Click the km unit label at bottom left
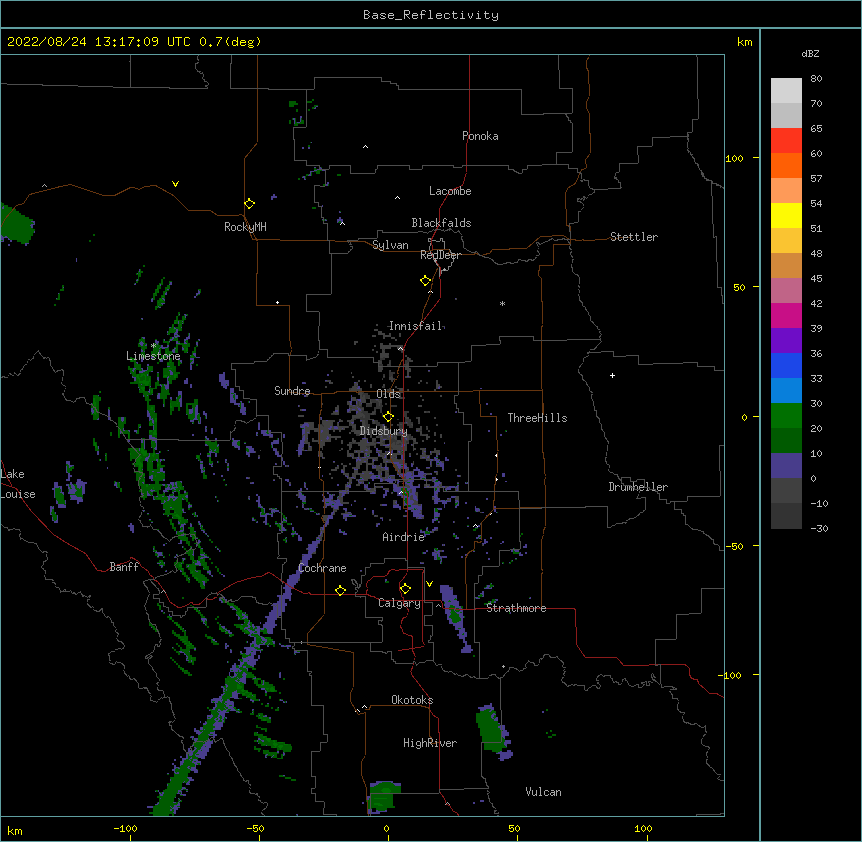The image size is (862, 842). click(x=15, y=831)
